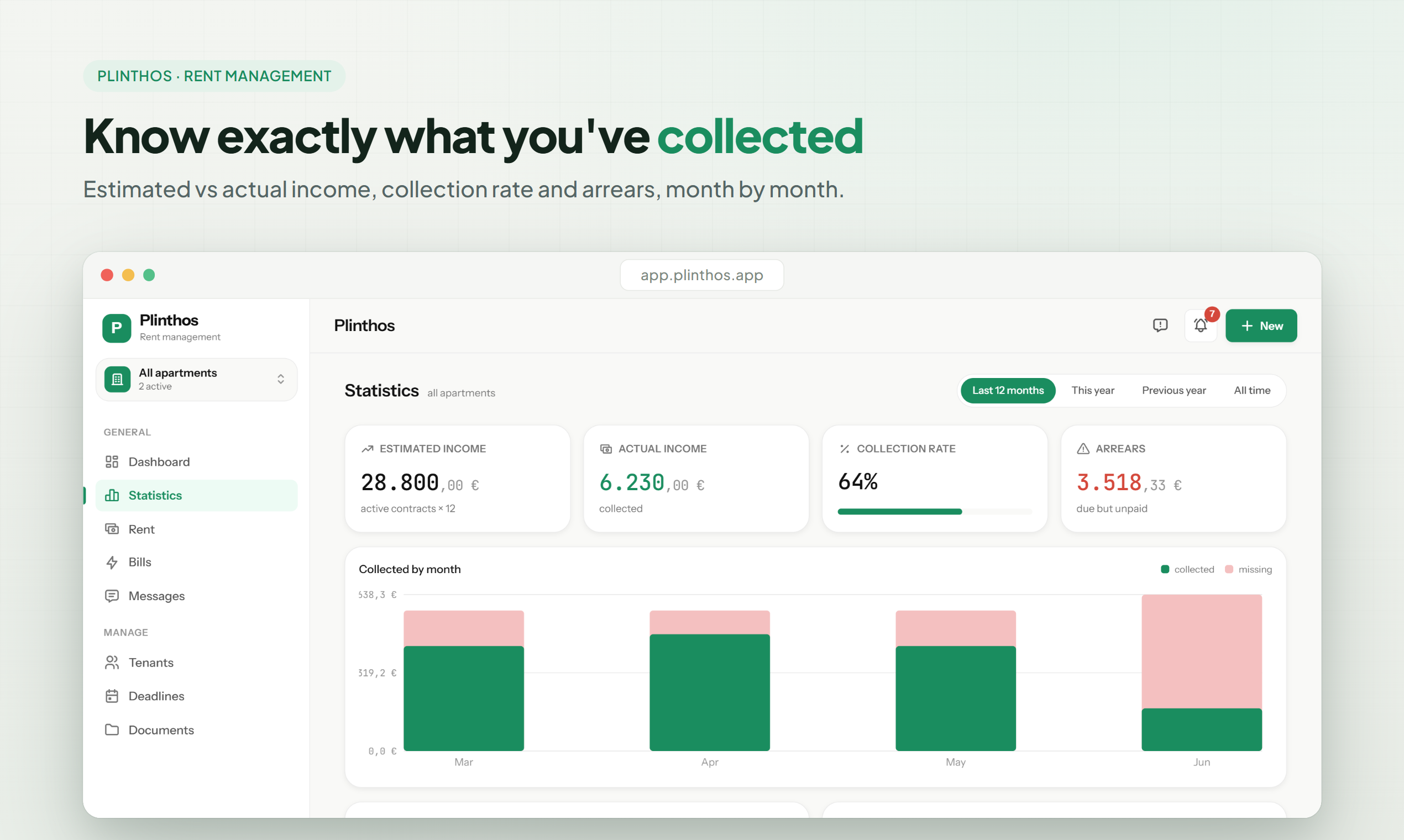The image size is (1404, 840).
Task: Go to Bills section
Action: (196, 562)
